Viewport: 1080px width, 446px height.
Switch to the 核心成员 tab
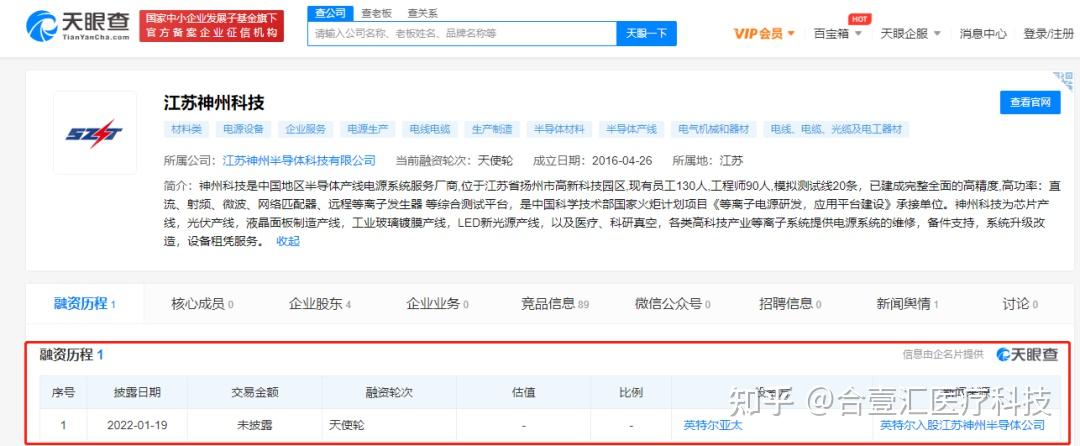pos(202,304)
